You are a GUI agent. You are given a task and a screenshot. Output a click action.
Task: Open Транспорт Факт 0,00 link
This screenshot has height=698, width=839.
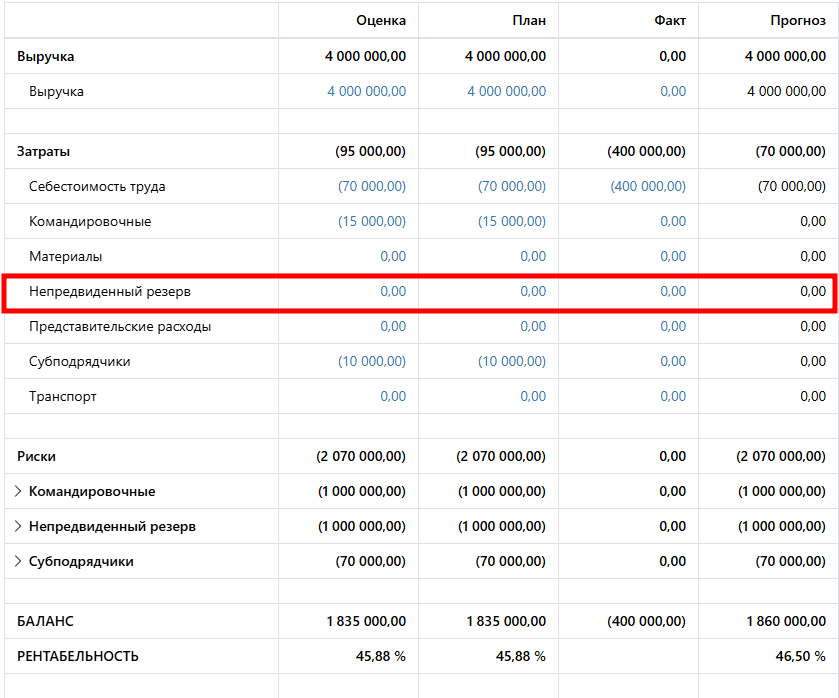[673, 396]
